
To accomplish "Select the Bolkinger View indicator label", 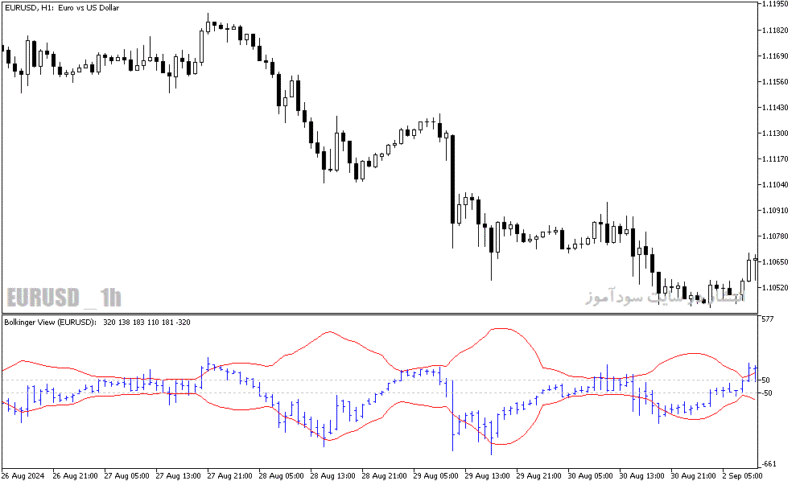I will (x=51, y=322).
